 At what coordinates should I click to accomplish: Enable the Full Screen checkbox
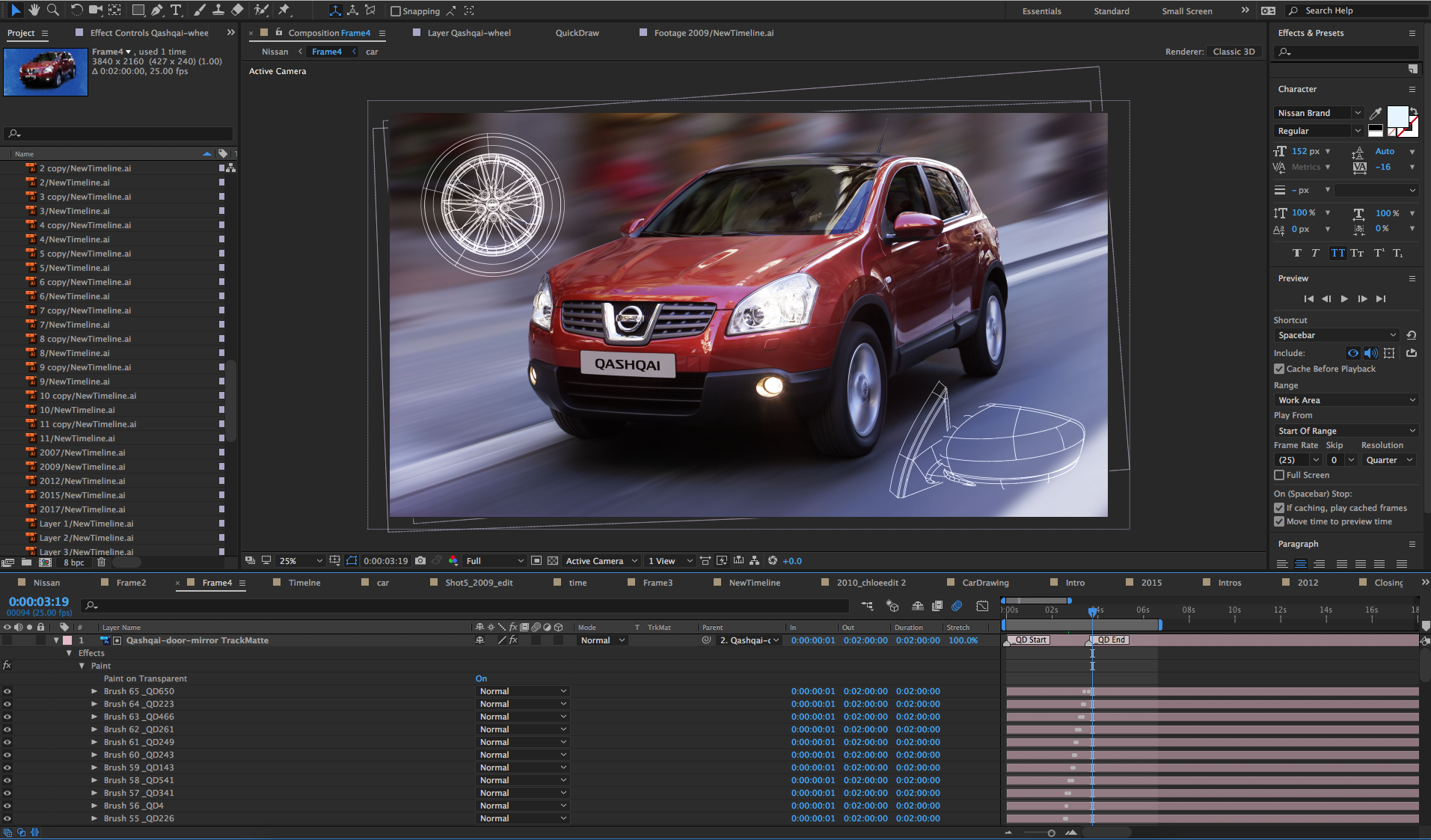point(1279,475)
